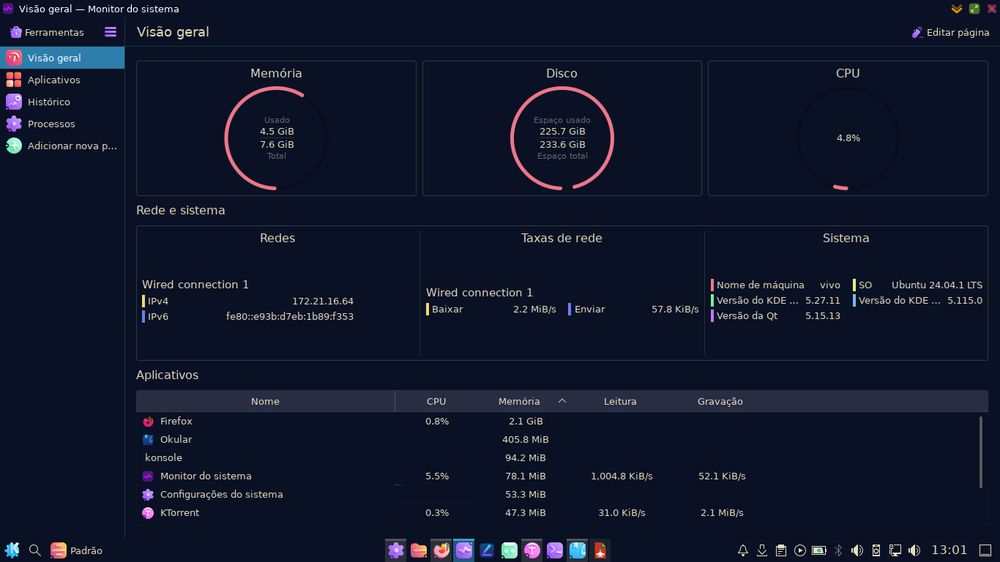
Task: Open notifications bell in system tray
Action: point(743,550)
